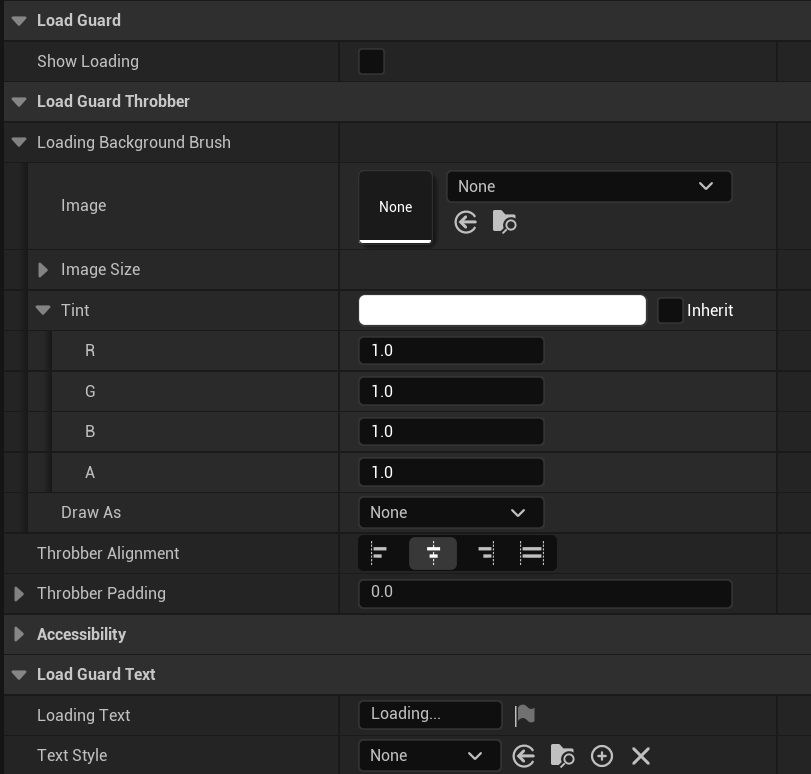Select the Text Style label
This screenshot has height=774, width=811.
(x=72, y=756)
